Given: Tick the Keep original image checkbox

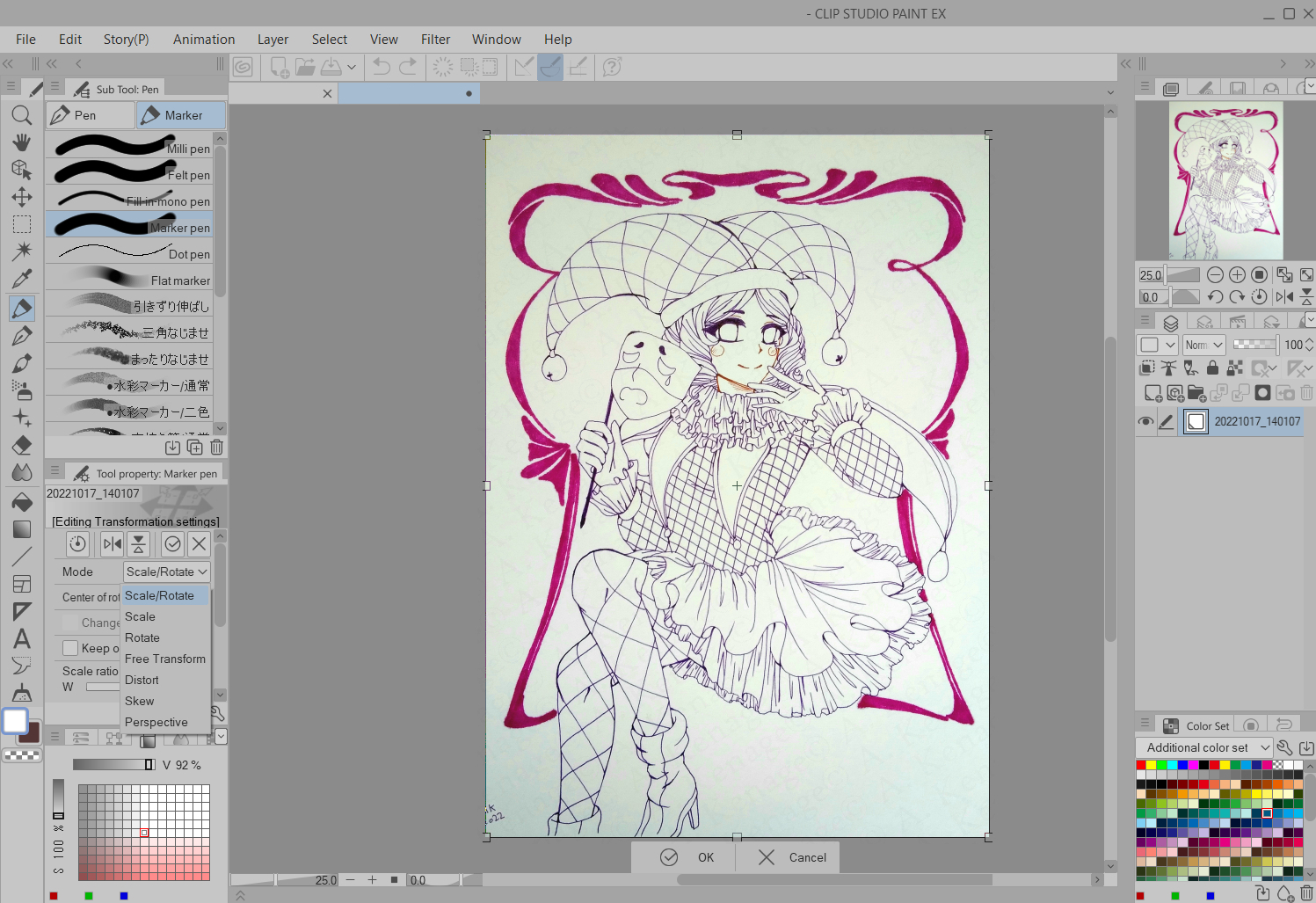Looking at the screenshot, I should (71, 648).
